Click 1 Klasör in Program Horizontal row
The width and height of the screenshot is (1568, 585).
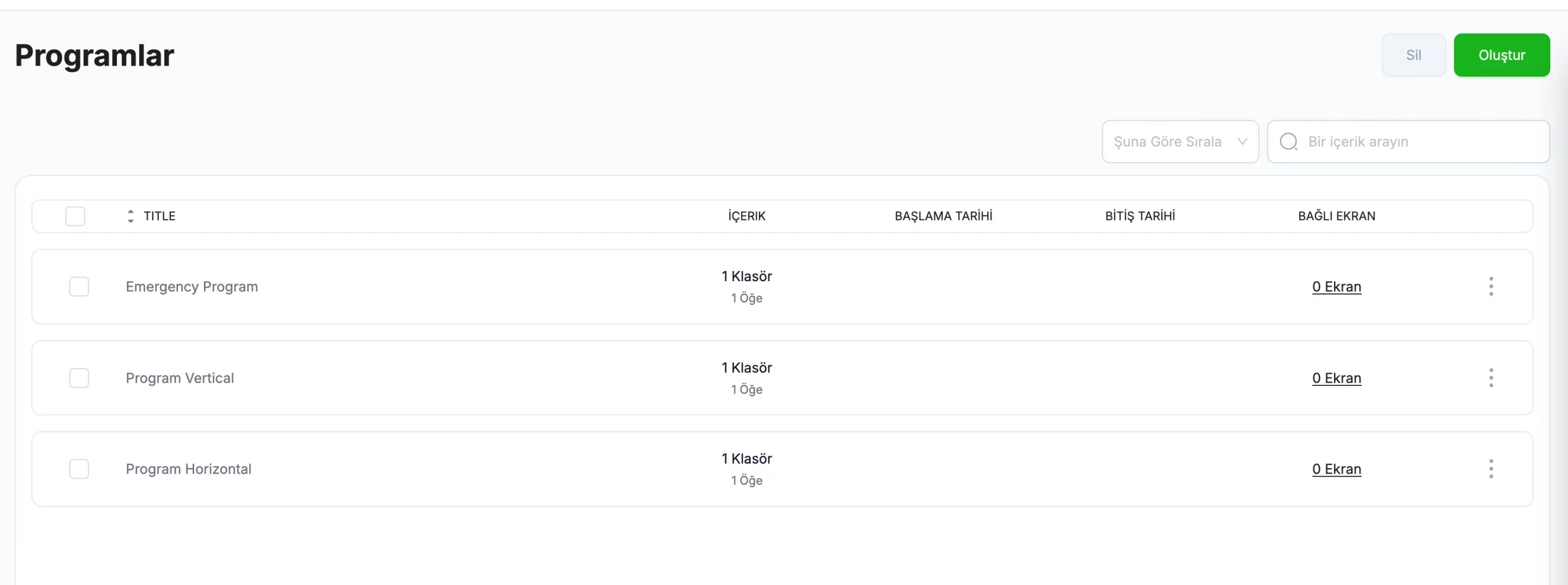point(747,458)
